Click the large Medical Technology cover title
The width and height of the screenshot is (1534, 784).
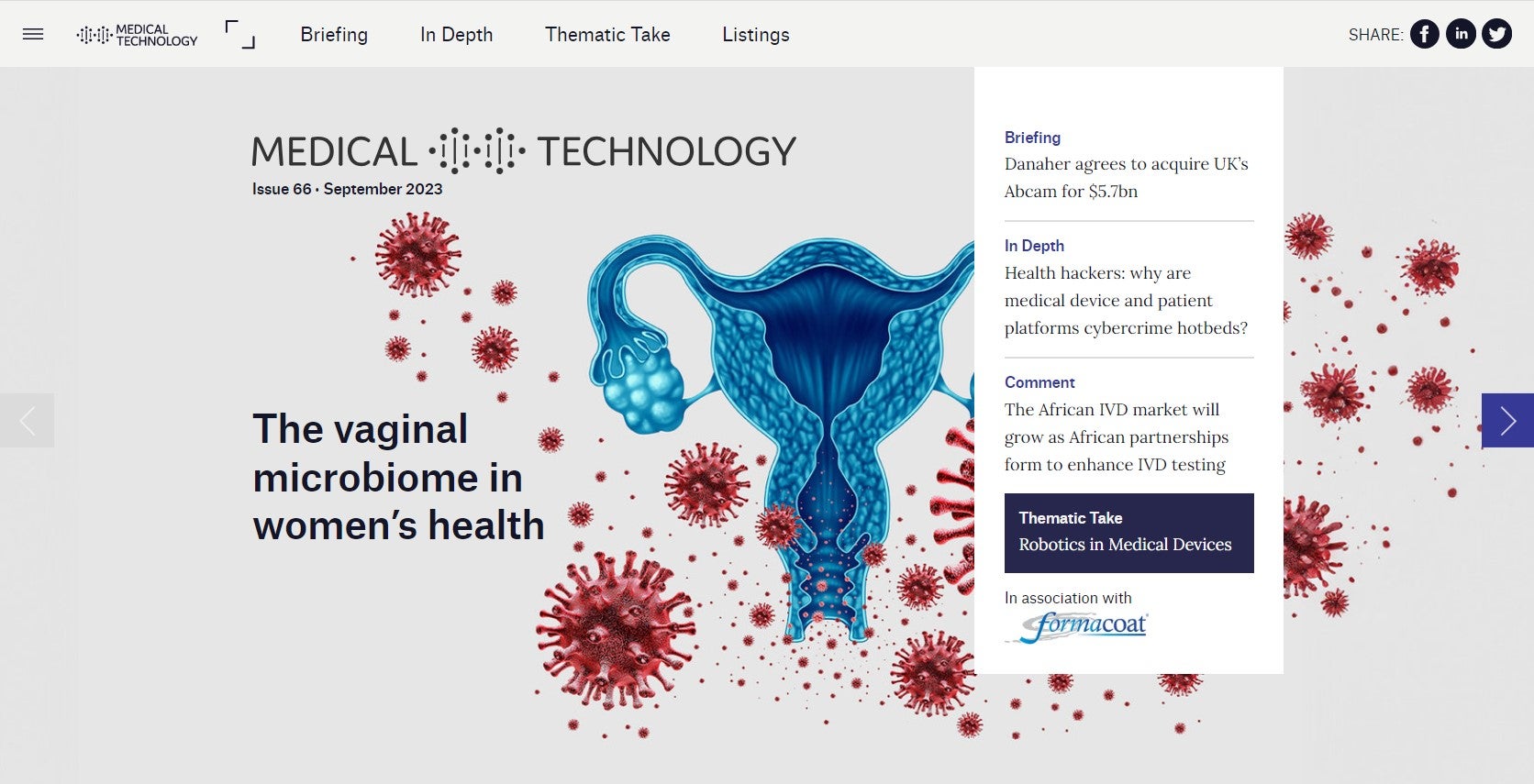(x=524, y=152)
